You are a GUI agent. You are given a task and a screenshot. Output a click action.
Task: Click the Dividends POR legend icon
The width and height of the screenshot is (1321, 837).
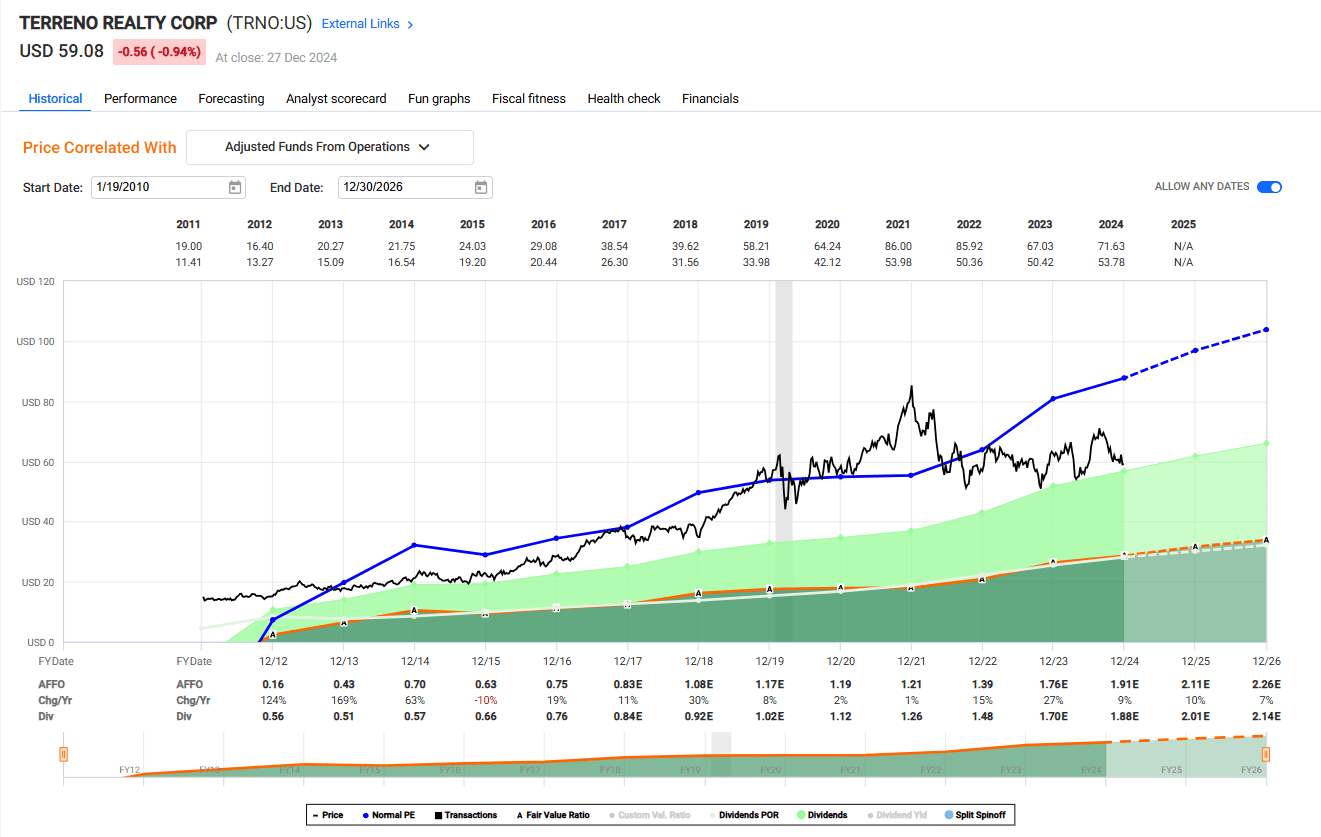coord(712,815)
